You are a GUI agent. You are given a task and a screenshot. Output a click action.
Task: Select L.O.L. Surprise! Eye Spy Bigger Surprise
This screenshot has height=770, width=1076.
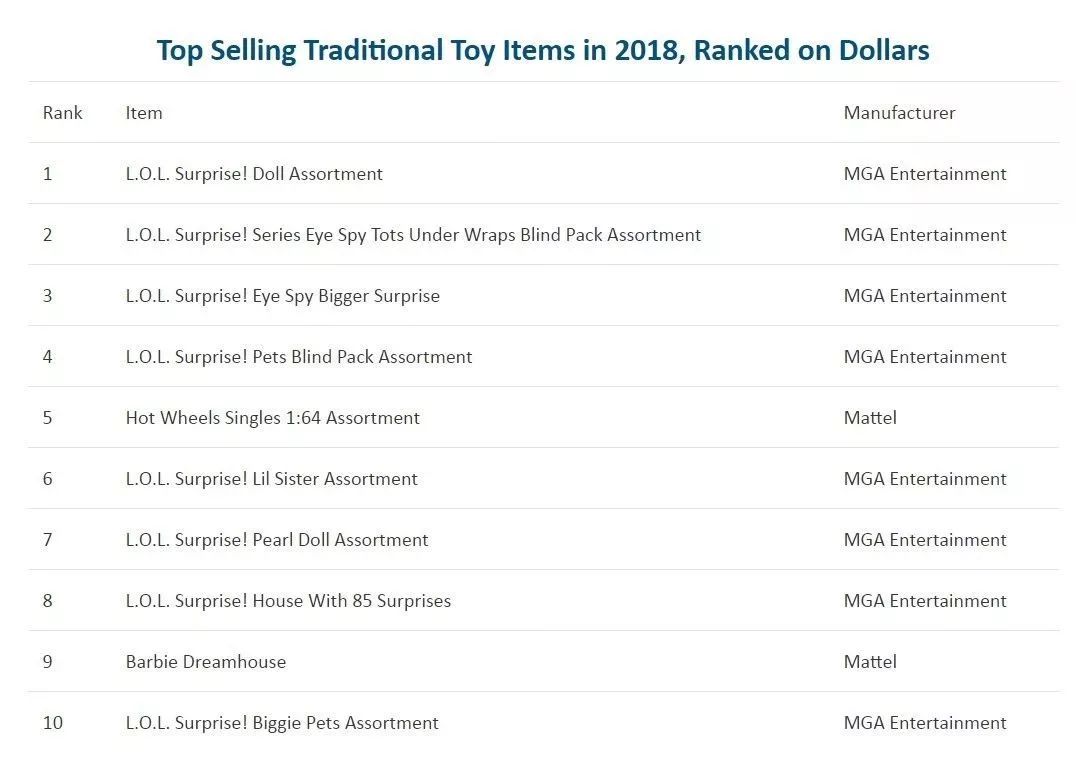282,296
